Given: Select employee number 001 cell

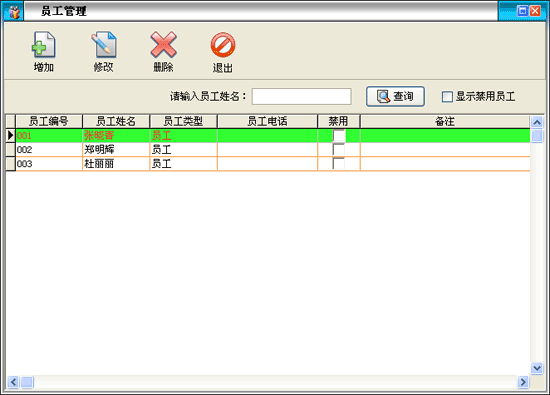Looking at the screenshot, I should click(x=49, y=136).
